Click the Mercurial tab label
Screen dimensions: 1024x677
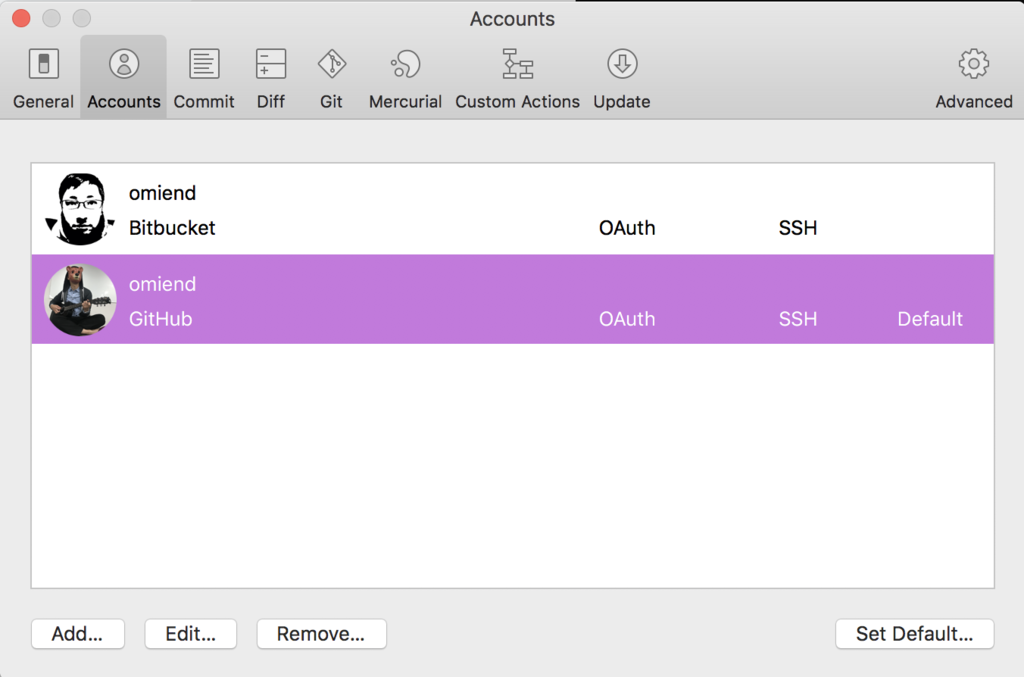point(406,102)
